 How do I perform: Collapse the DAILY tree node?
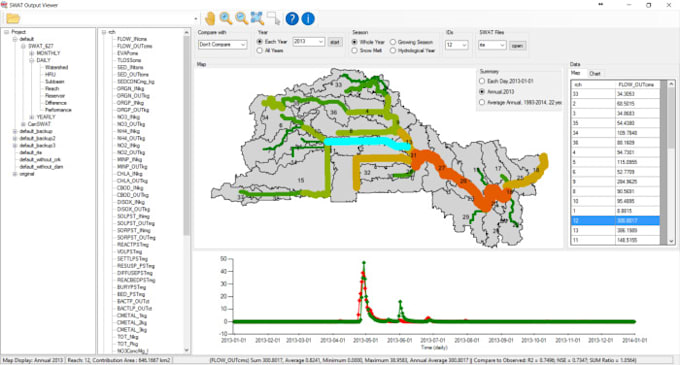tap(31, 60)
